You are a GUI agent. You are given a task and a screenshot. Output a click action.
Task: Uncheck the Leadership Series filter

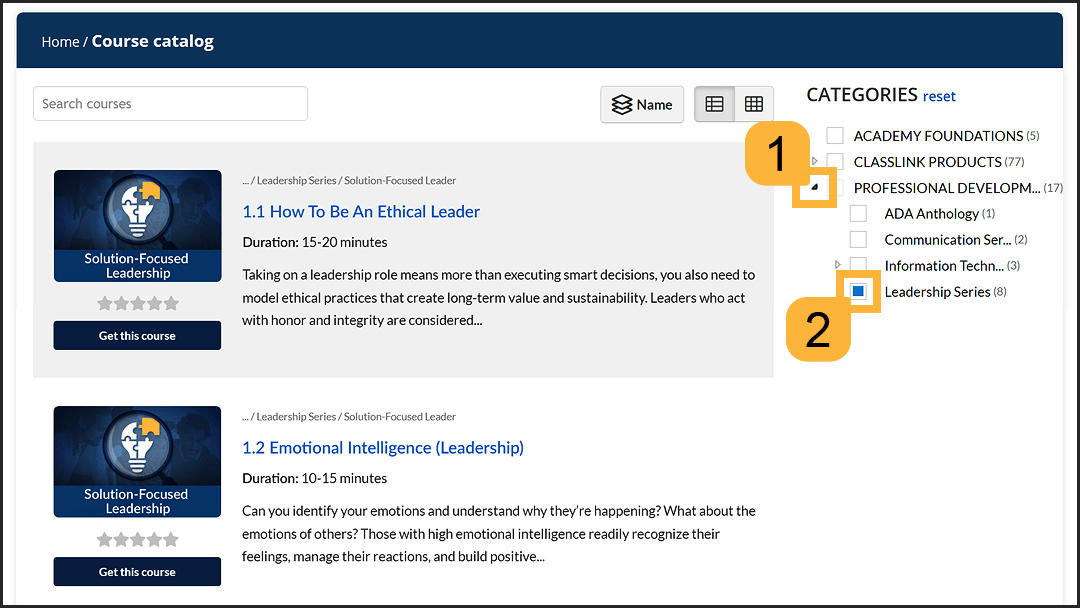(x=857, y=291)
